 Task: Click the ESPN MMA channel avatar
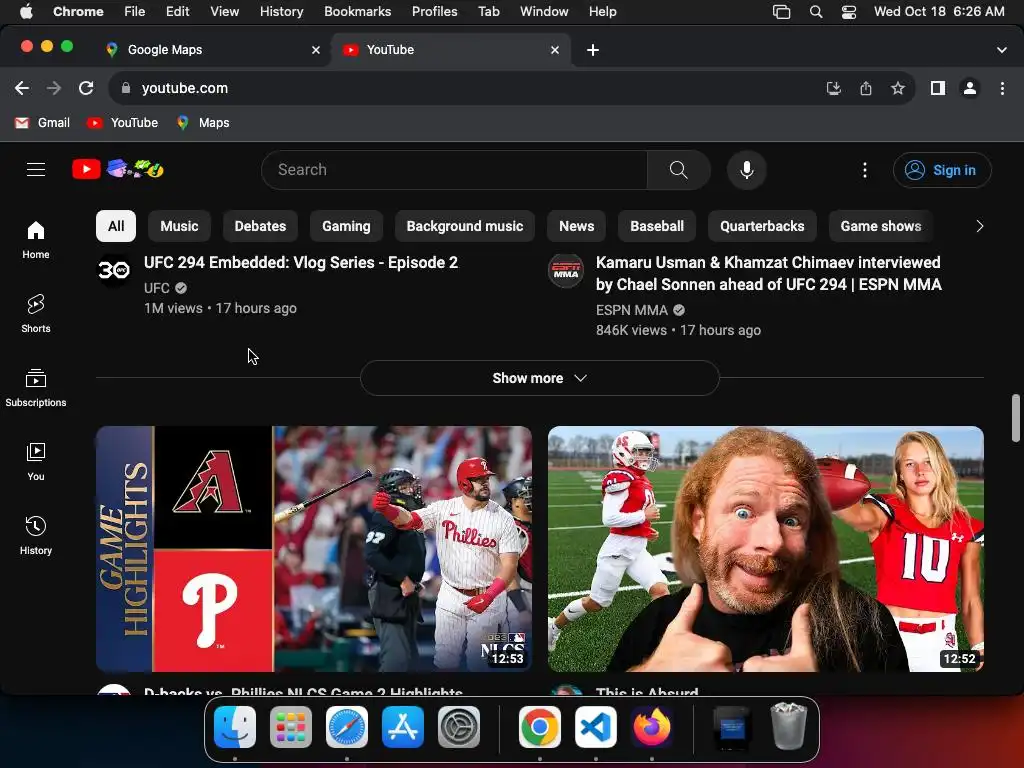566,270
